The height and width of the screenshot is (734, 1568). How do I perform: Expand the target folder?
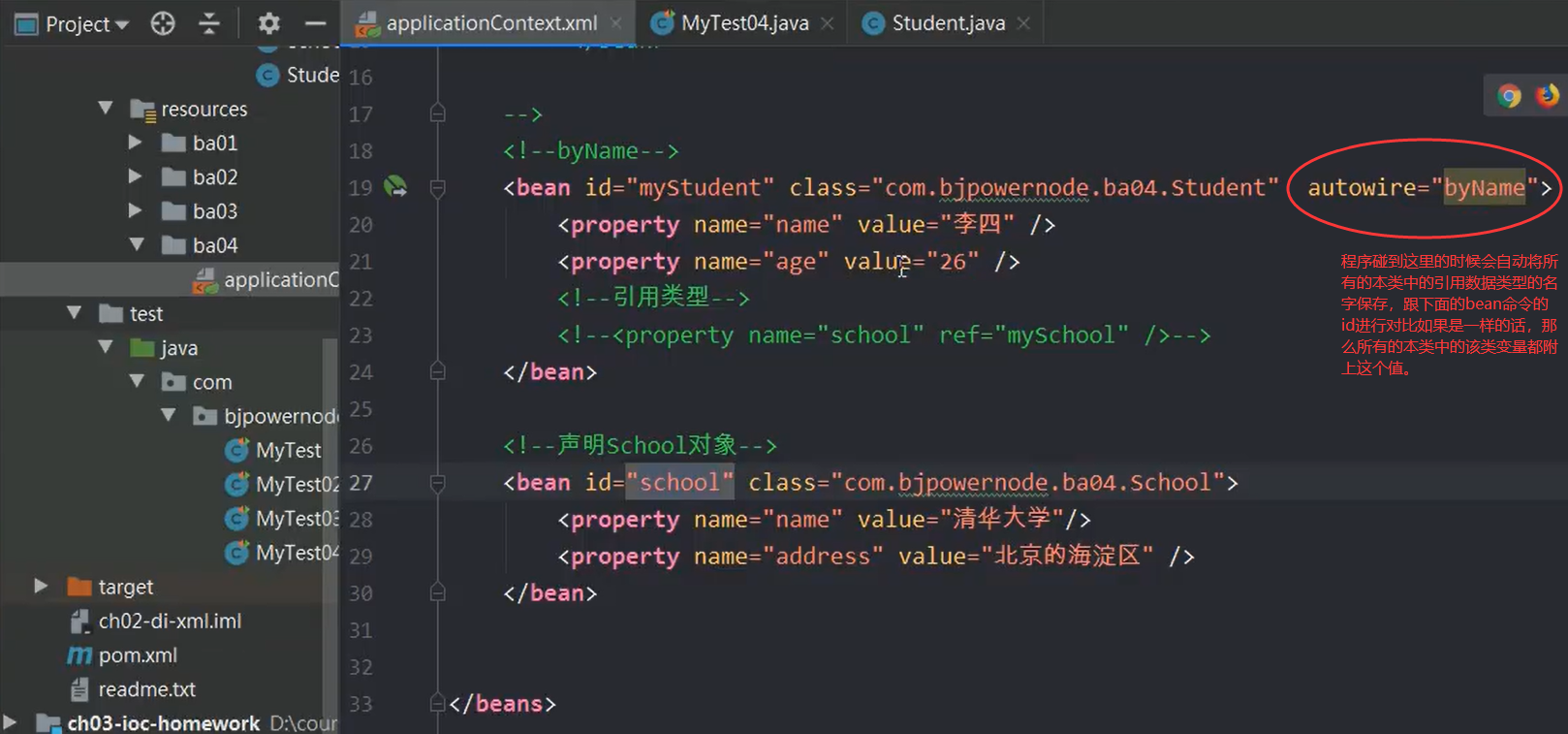click(x=41, y=586)
